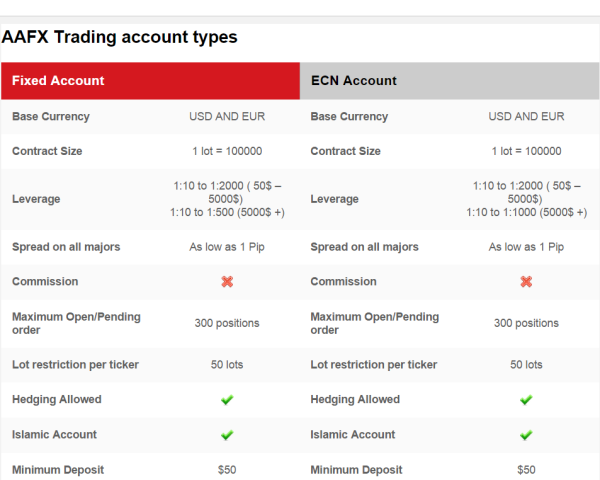
Task: Click Fixed Account 300 positions value
Action: point(227,323)
